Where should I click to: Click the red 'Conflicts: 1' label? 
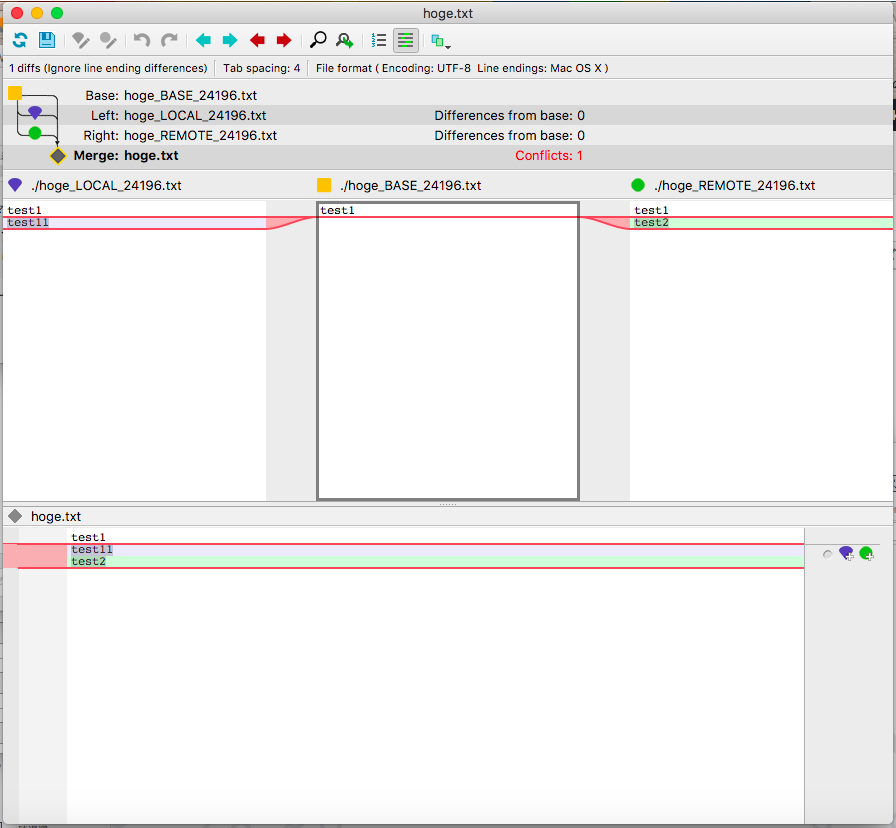click(x=549, y=155)
